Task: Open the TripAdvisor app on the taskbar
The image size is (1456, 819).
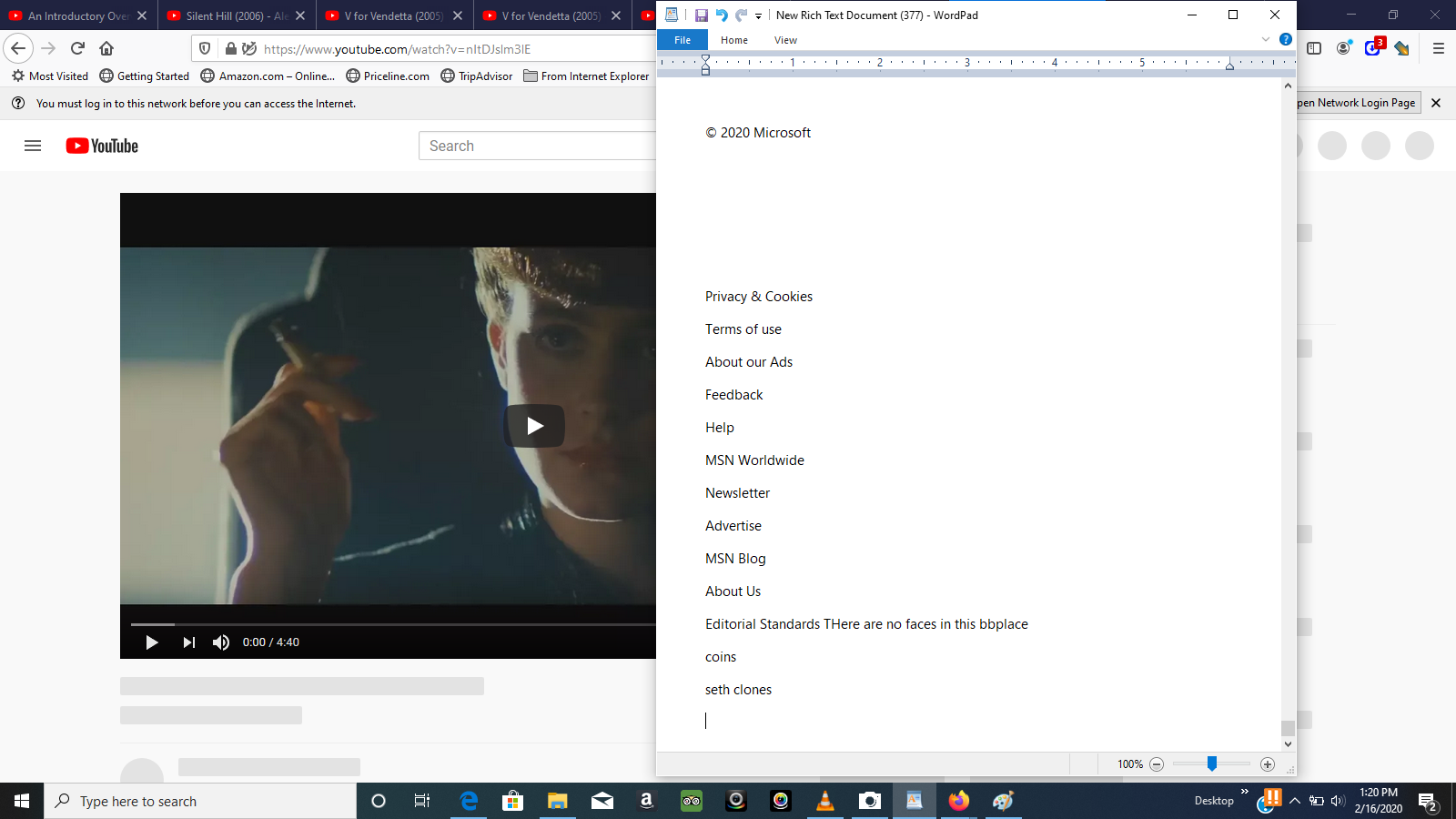Action: 692,801
